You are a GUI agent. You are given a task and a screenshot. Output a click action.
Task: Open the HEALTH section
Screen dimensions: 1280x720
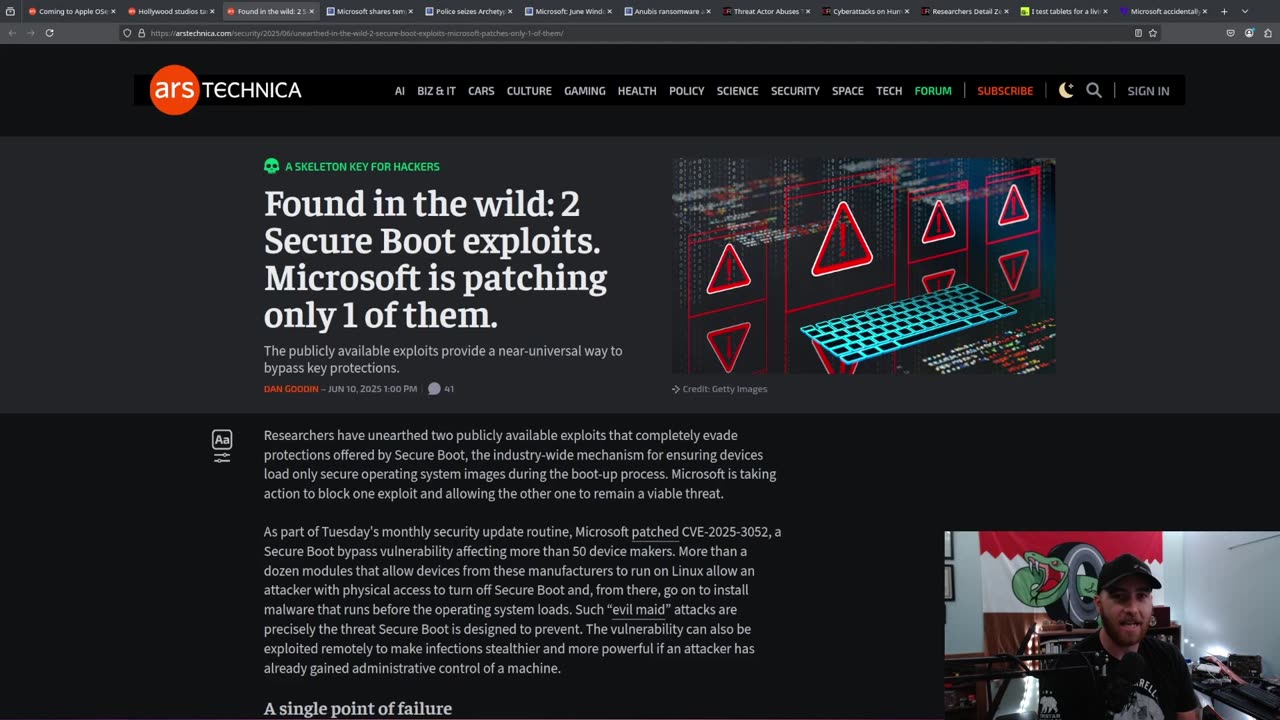tap(637, 91)
